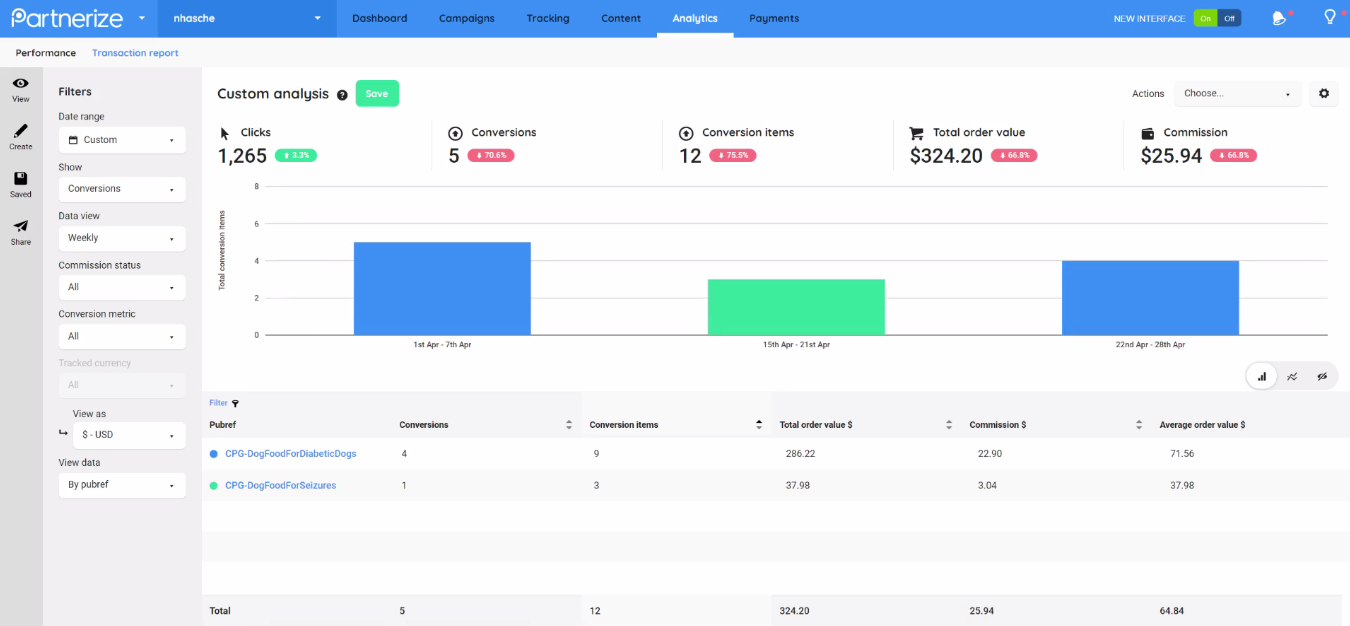
Task: Go to the Content tab
Action: (x=621, y=18)
